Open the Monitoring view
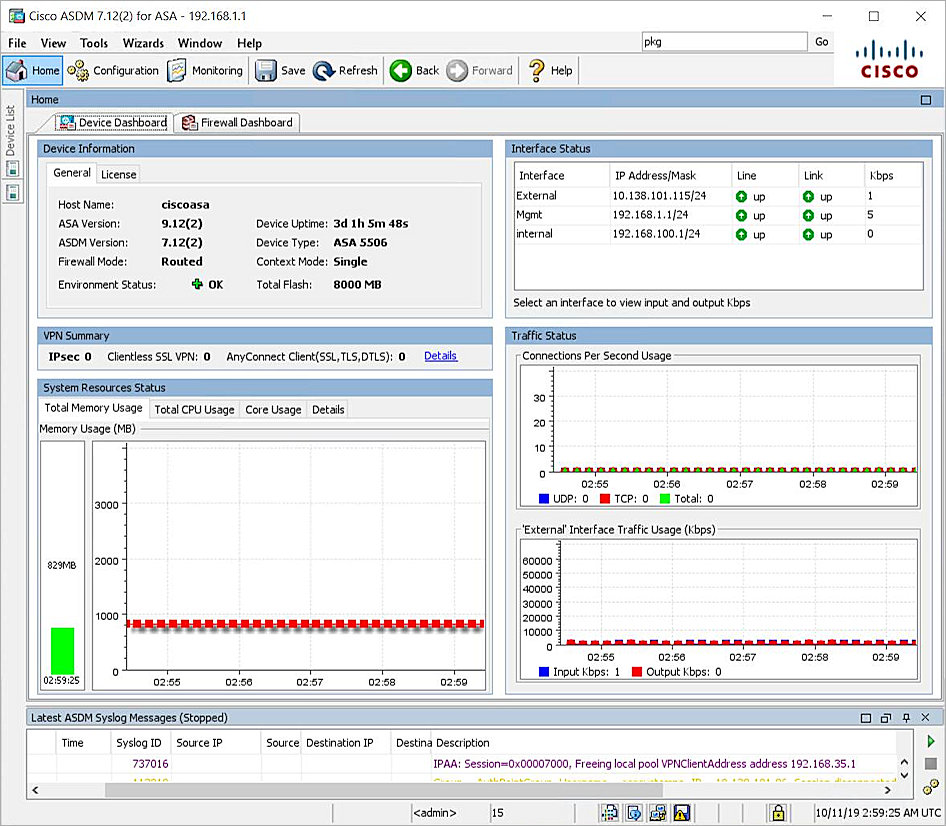The height and width of the screenshot is (826, 946). [205, 70]
